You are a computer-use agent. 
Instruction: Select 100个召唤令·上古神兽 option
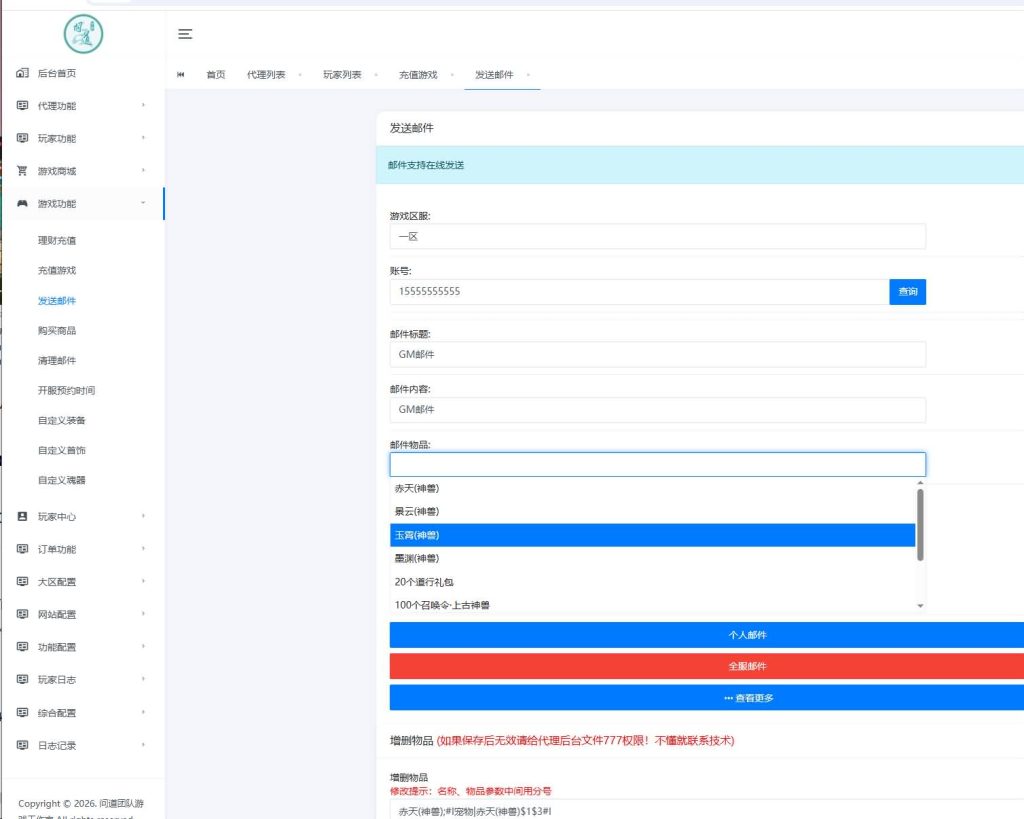point(652,605)
